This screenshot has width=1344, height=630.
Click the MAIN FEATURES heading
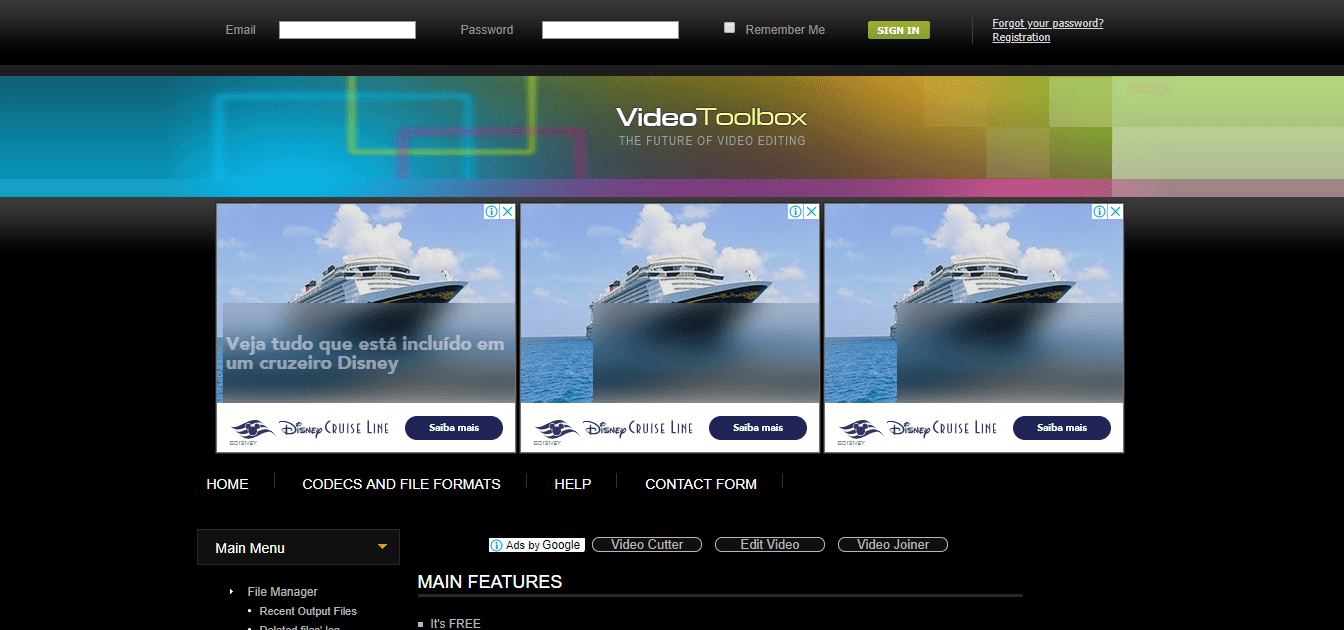click(x=490, y=582)
